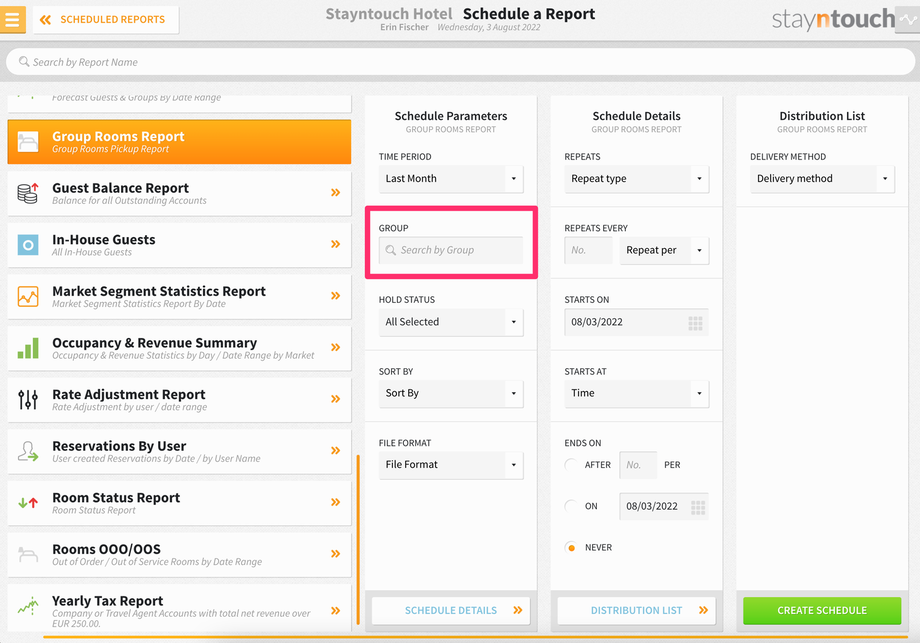This screenshot has height=643, width=920.
Task: Click the stayntouch logo
Action: tap(833, 19)
